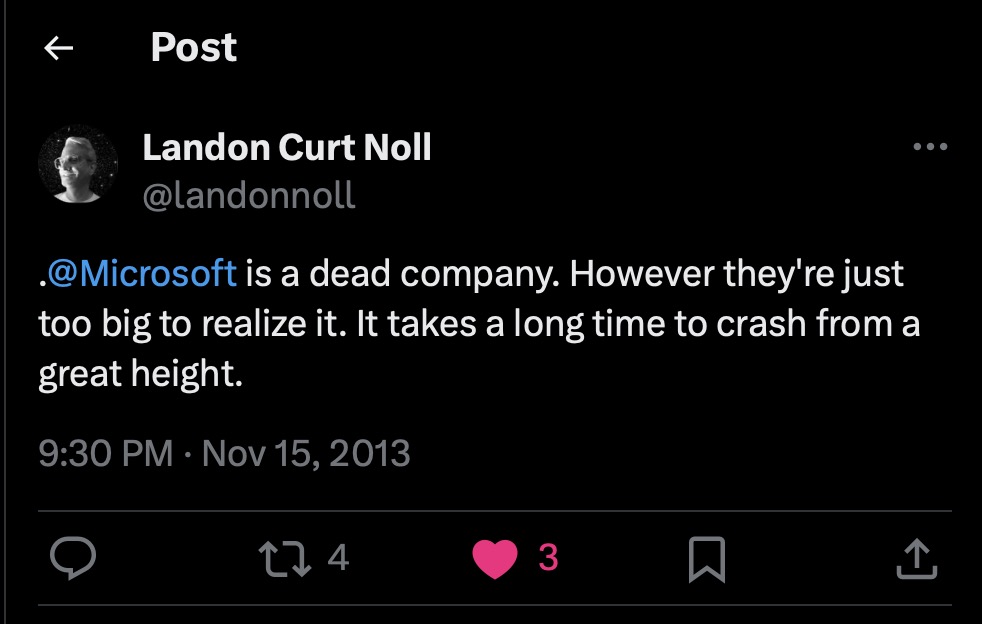View the like count of 3
Screen dimensions: 982x624
[548, 557]
